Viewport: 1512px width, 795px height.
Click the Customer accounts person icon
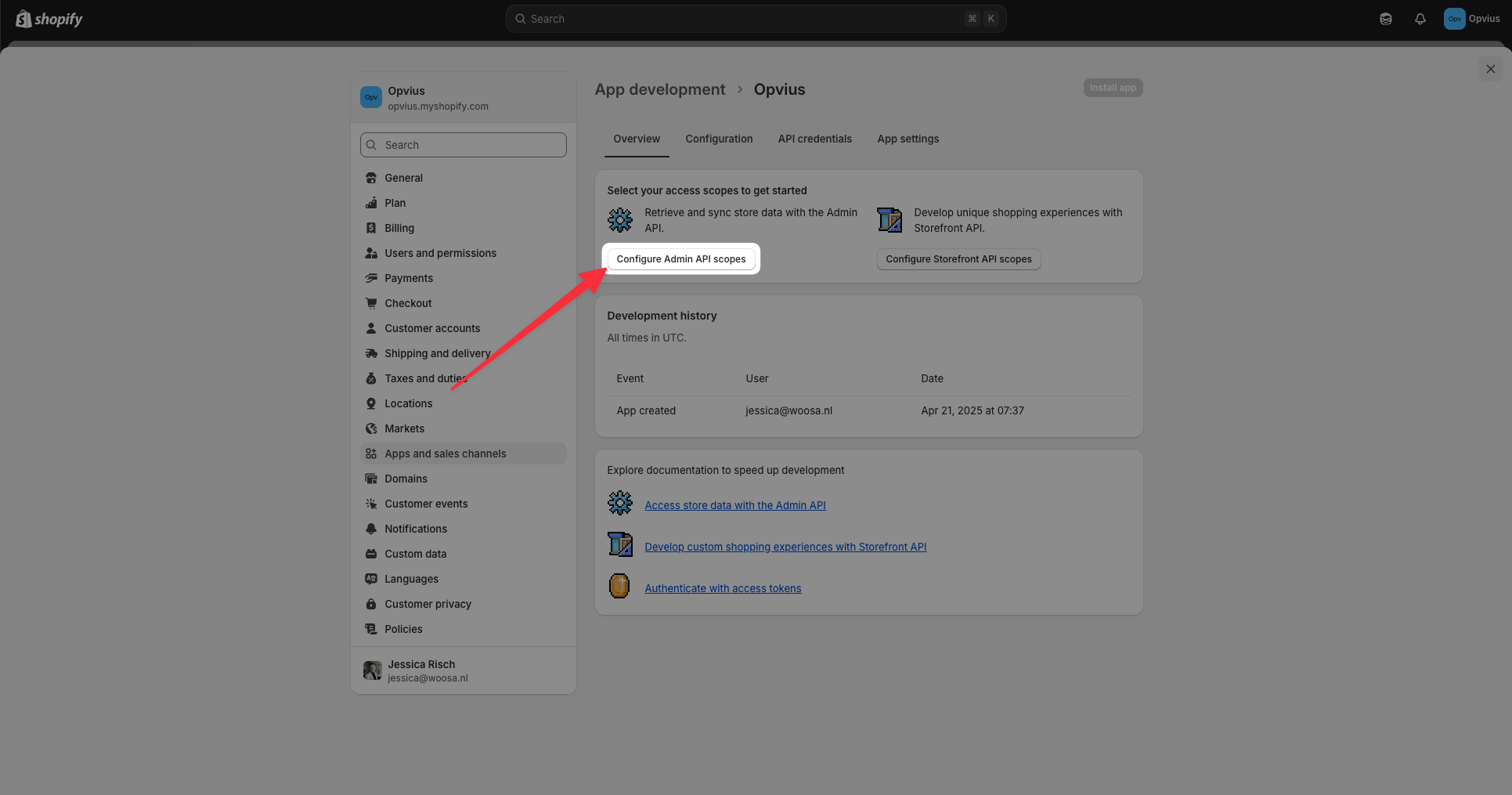(x=371, y=328)
